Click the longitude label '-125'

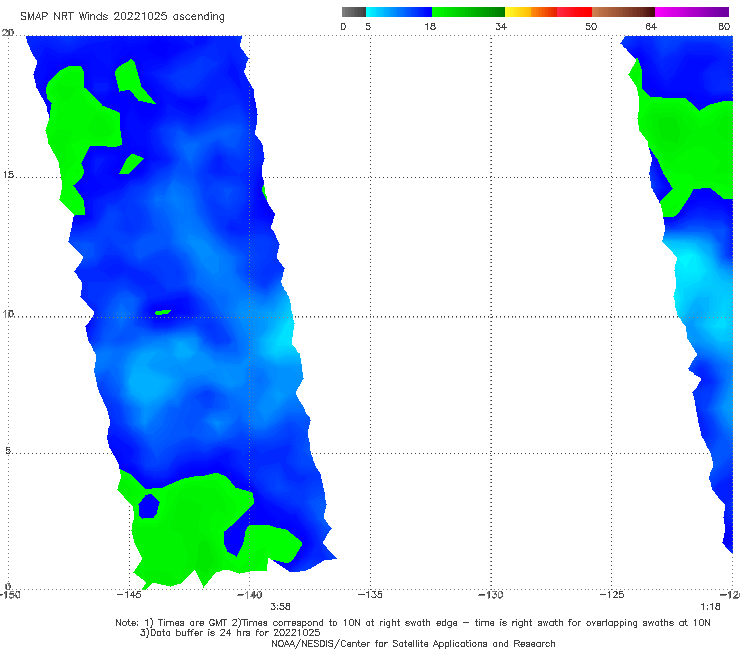[612, 595]
